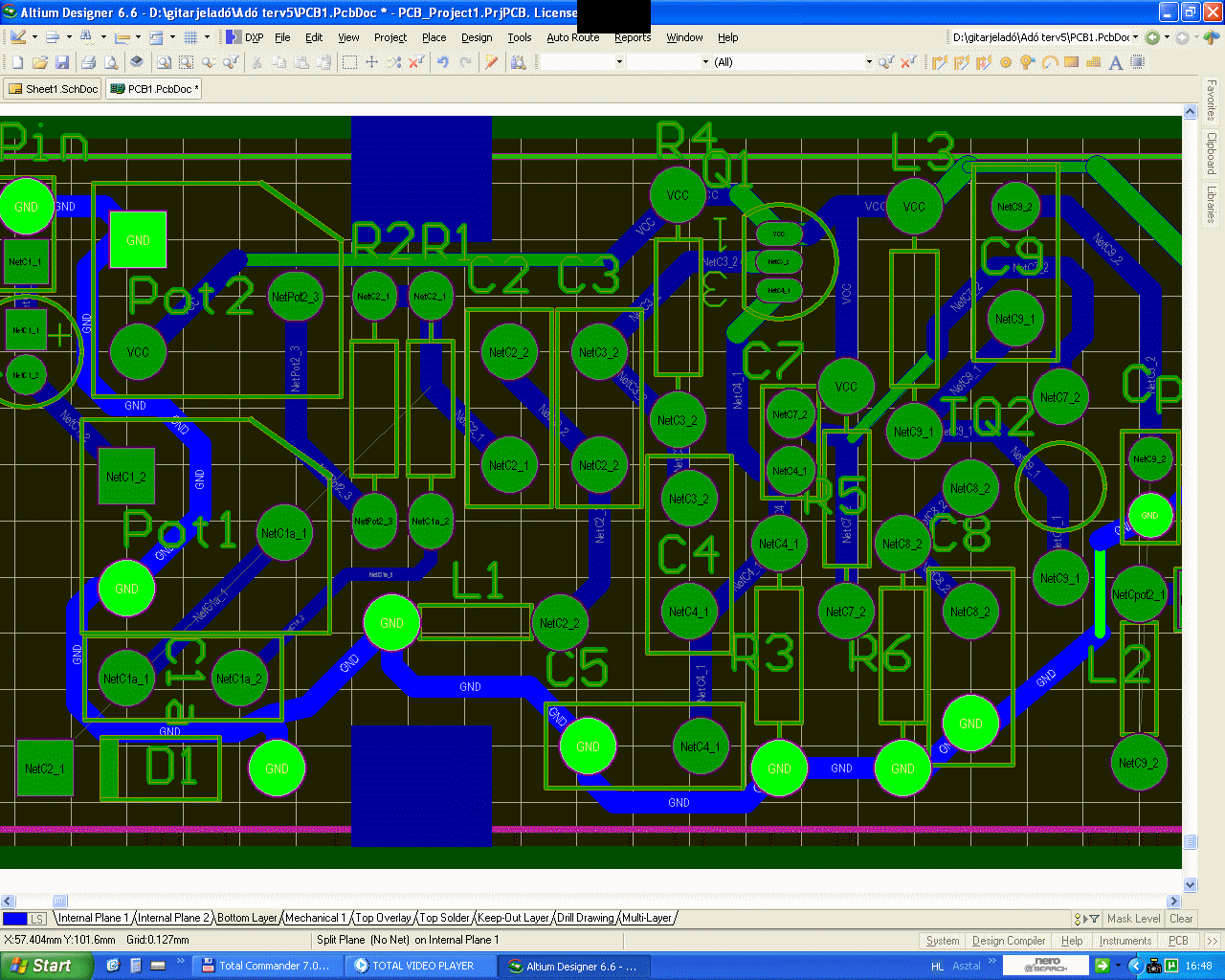
Task: Open an existing document via the folder icon
Action: pyautogui.click(x=39, y=62)
